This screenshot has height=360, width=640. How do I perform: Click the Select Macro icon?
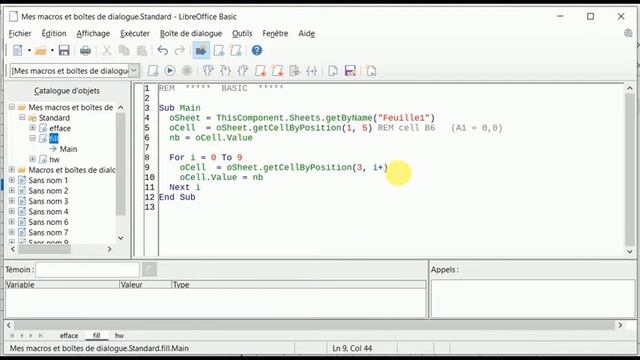pyautogui.click(x=219, y=51)
